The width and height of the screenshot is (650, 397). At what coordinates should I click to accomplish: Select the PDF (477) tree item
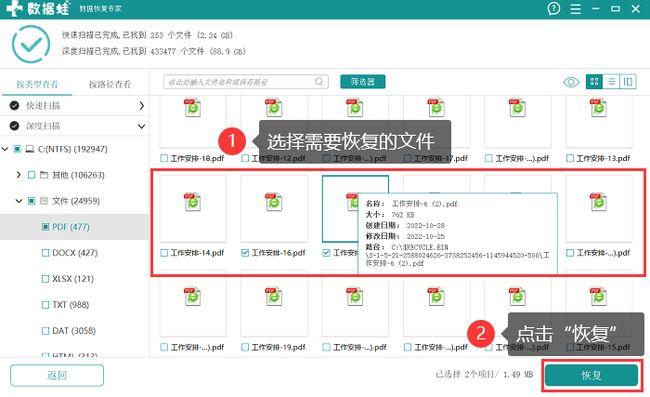click(74, 227)
